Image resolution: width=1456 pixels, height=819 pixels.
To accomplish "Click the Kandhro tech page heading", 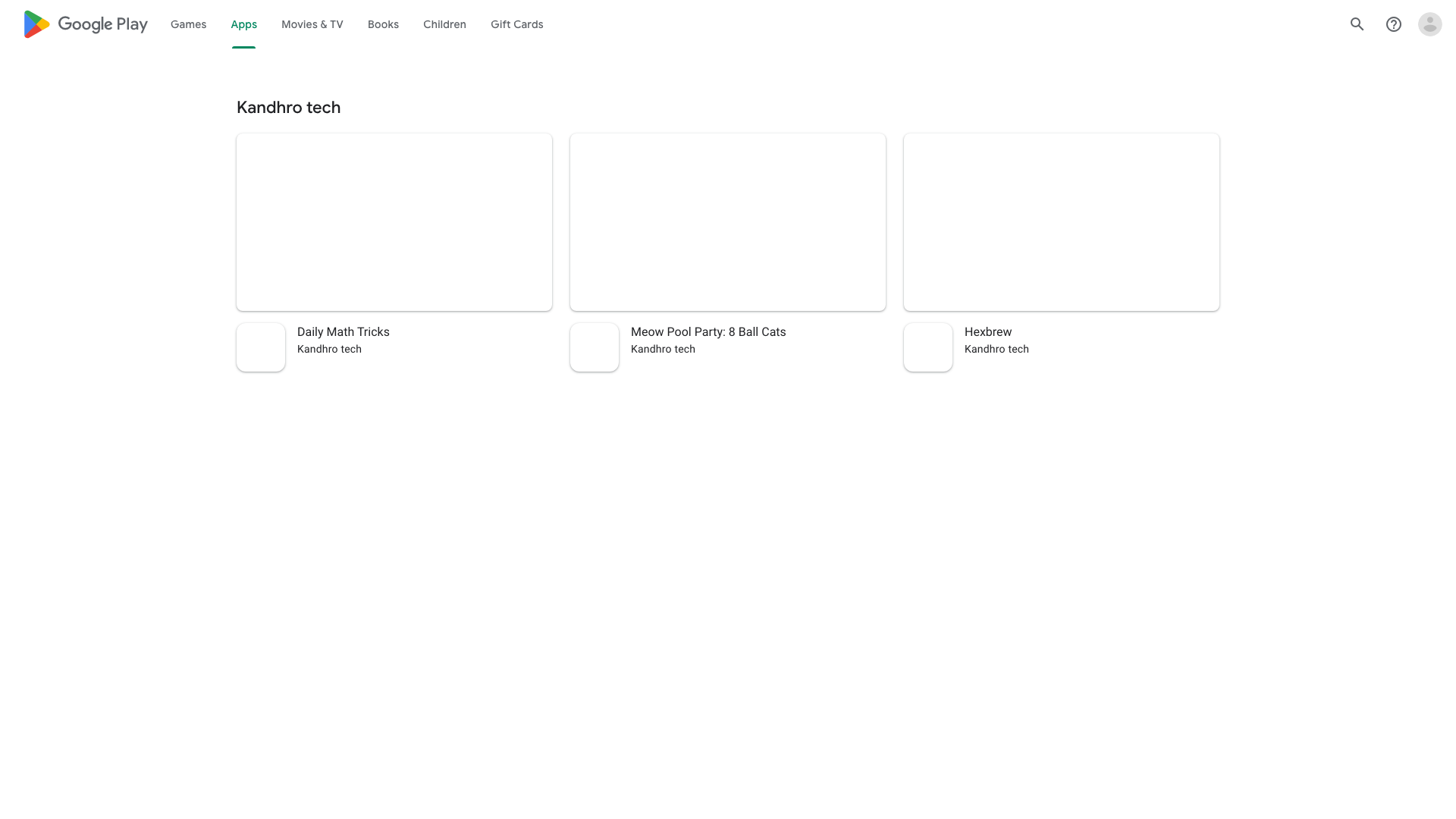I will (x=288, y=108).
